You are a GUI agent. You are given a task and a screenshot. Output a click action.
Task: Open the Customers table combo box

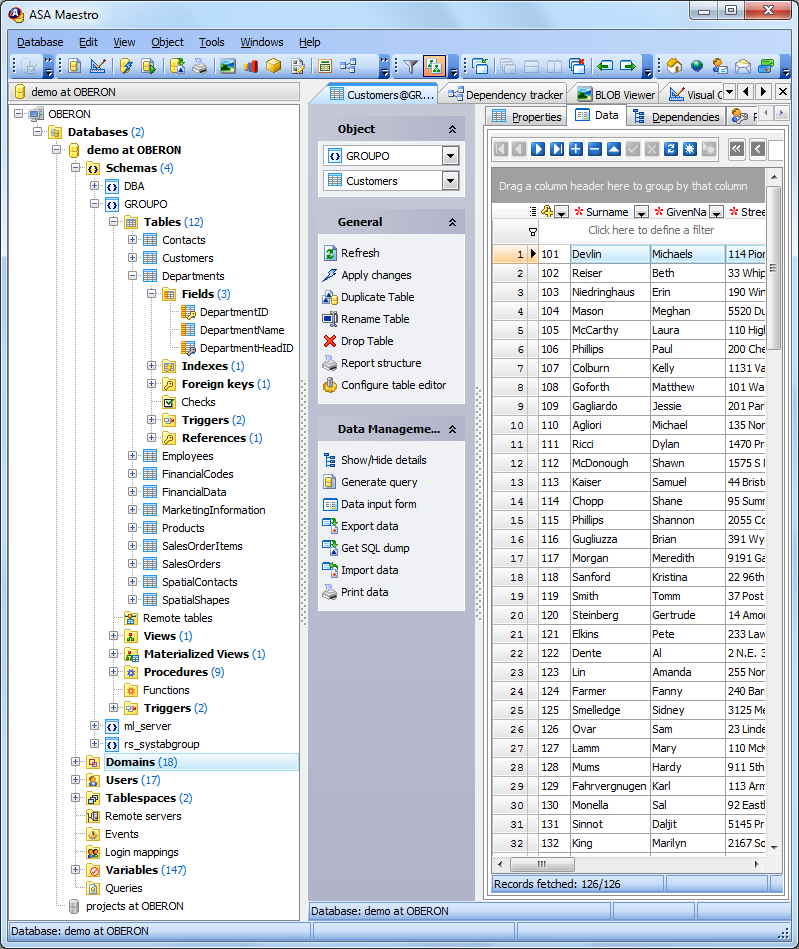coord(450,181)
